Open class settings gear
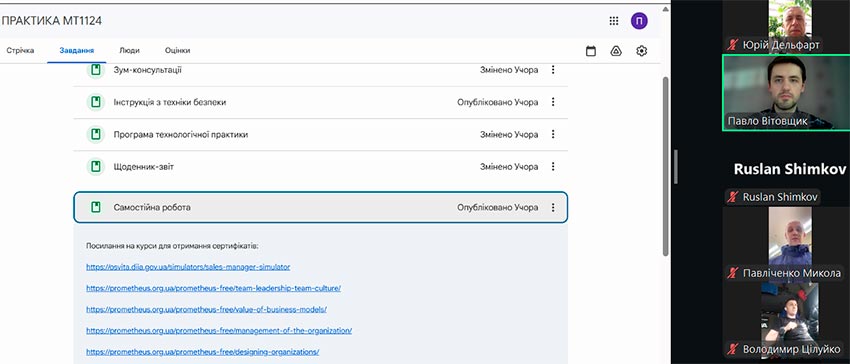 click(x=642, y=51)
